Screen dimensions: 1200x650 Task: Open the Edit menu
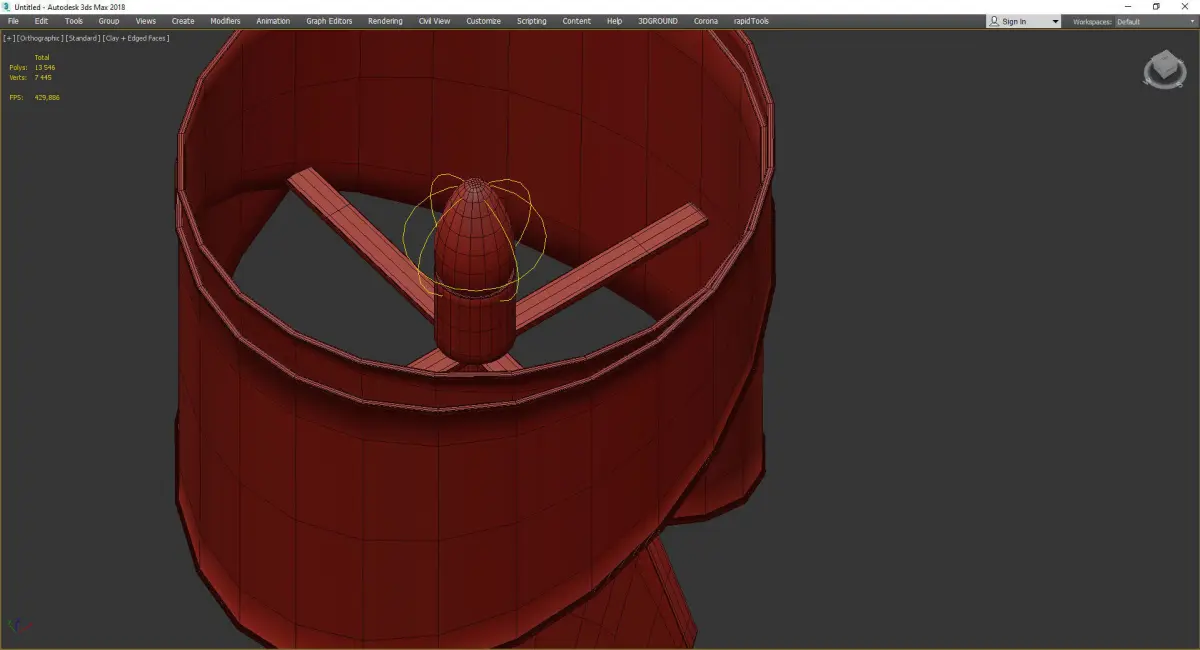pyautogui.click(x=41, y=21)
